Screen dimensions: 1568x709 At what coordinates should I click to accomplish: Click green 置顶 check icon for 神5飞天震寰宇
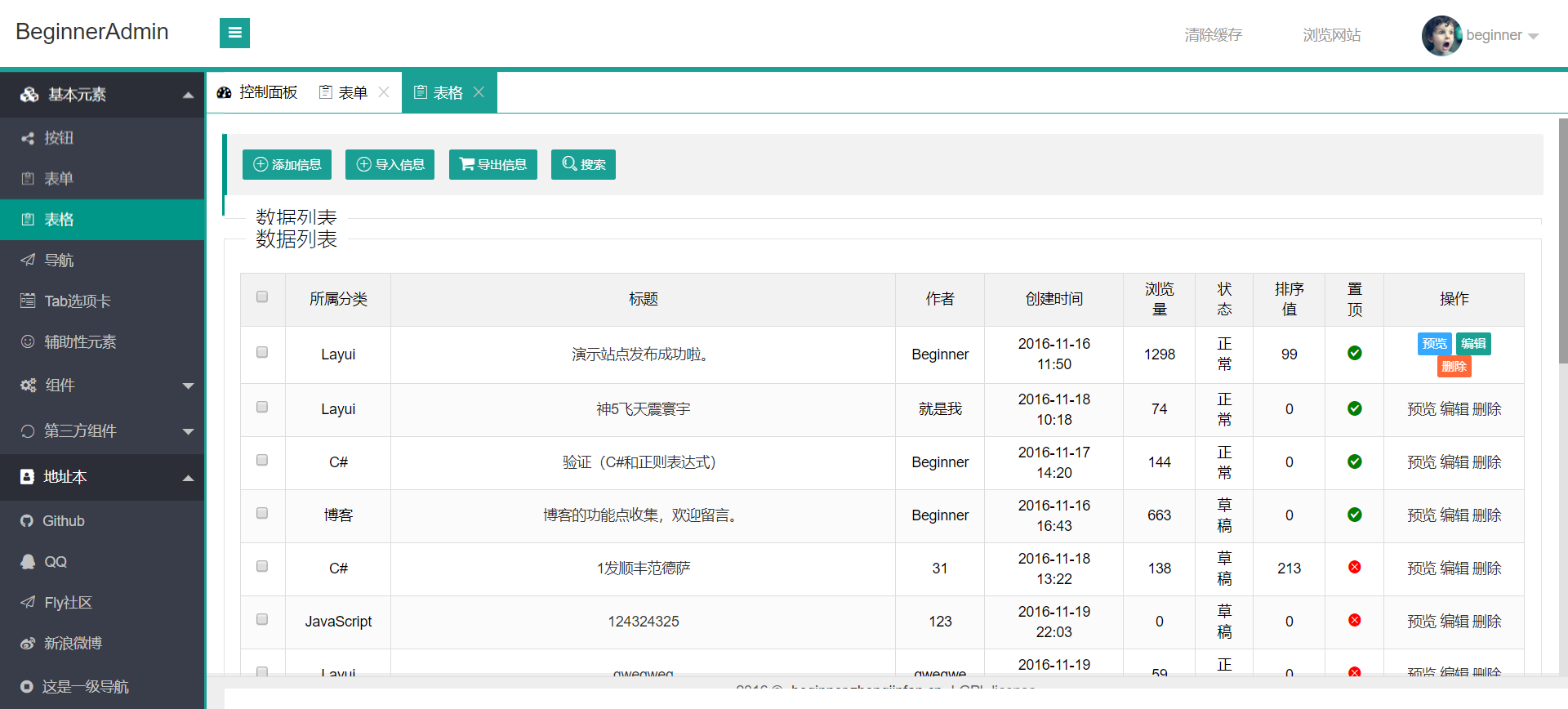tap(1355, 408)
